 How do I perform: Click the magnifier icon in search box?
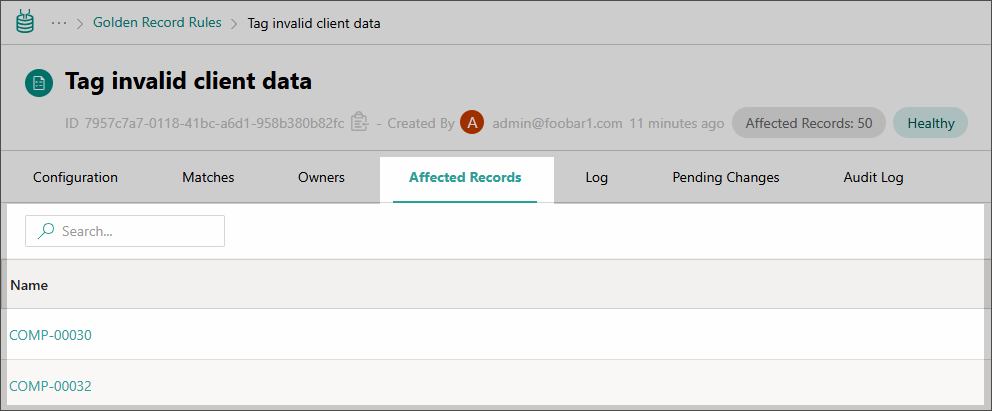45,231
